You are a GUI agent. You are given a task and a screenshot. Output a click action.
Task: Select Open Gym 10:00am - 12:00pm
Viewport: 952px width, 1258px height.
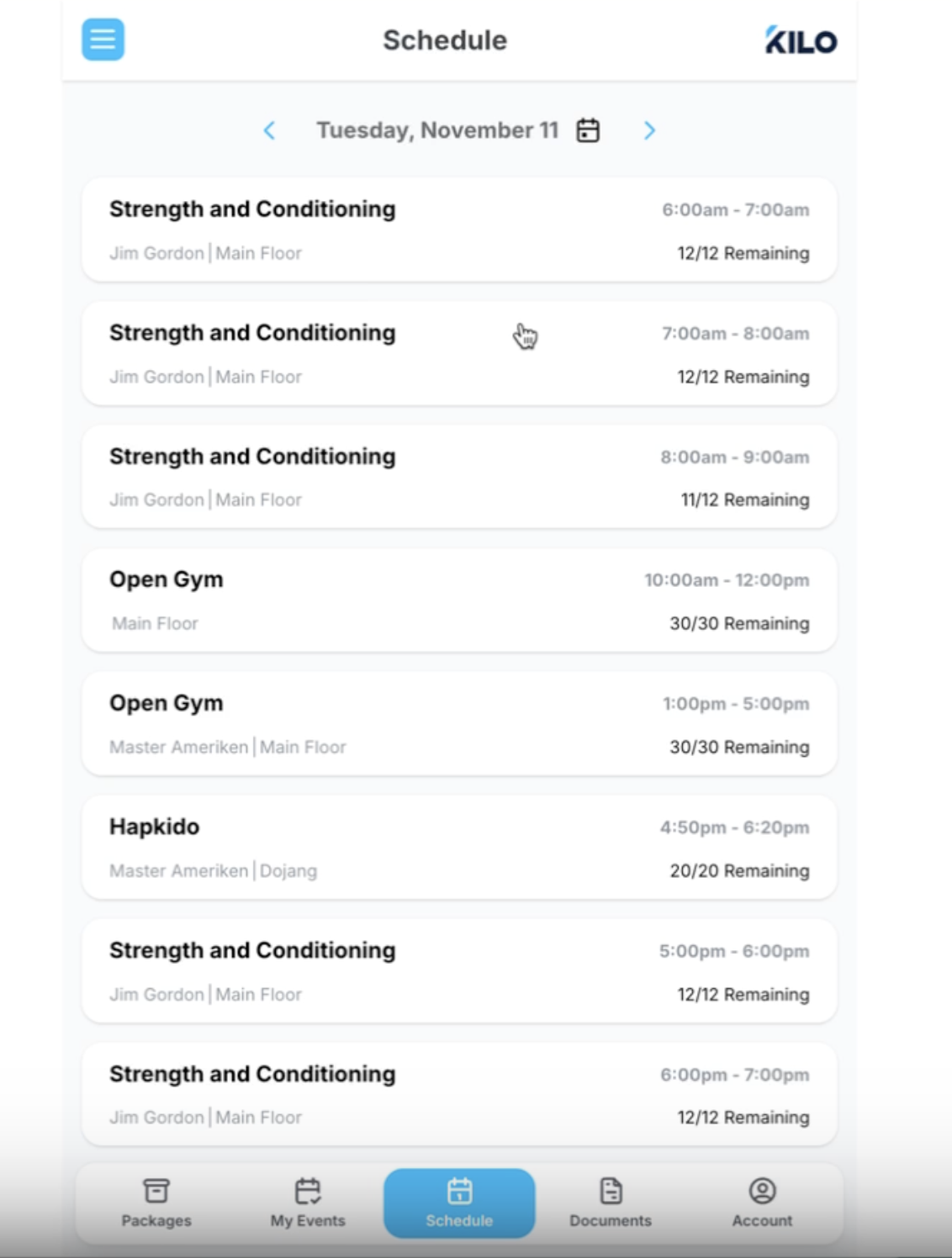click(459, 600)
